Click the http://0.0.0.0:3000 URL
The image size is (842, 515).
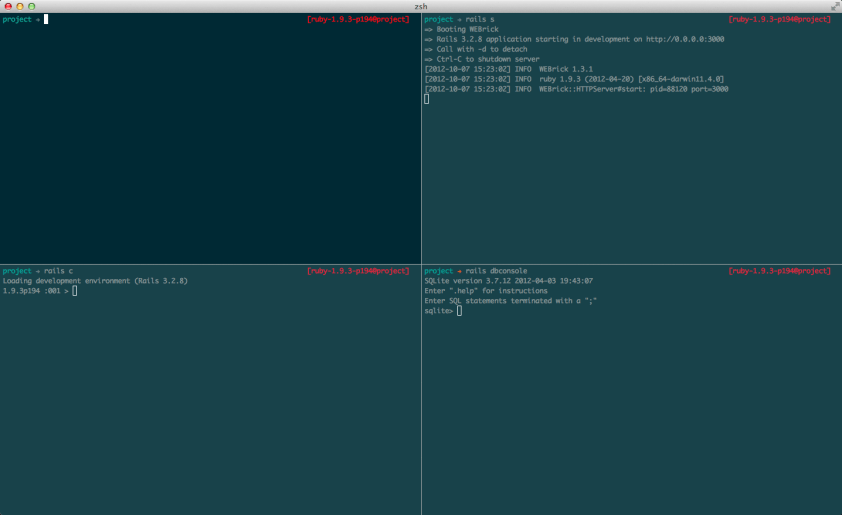[685, 39]
